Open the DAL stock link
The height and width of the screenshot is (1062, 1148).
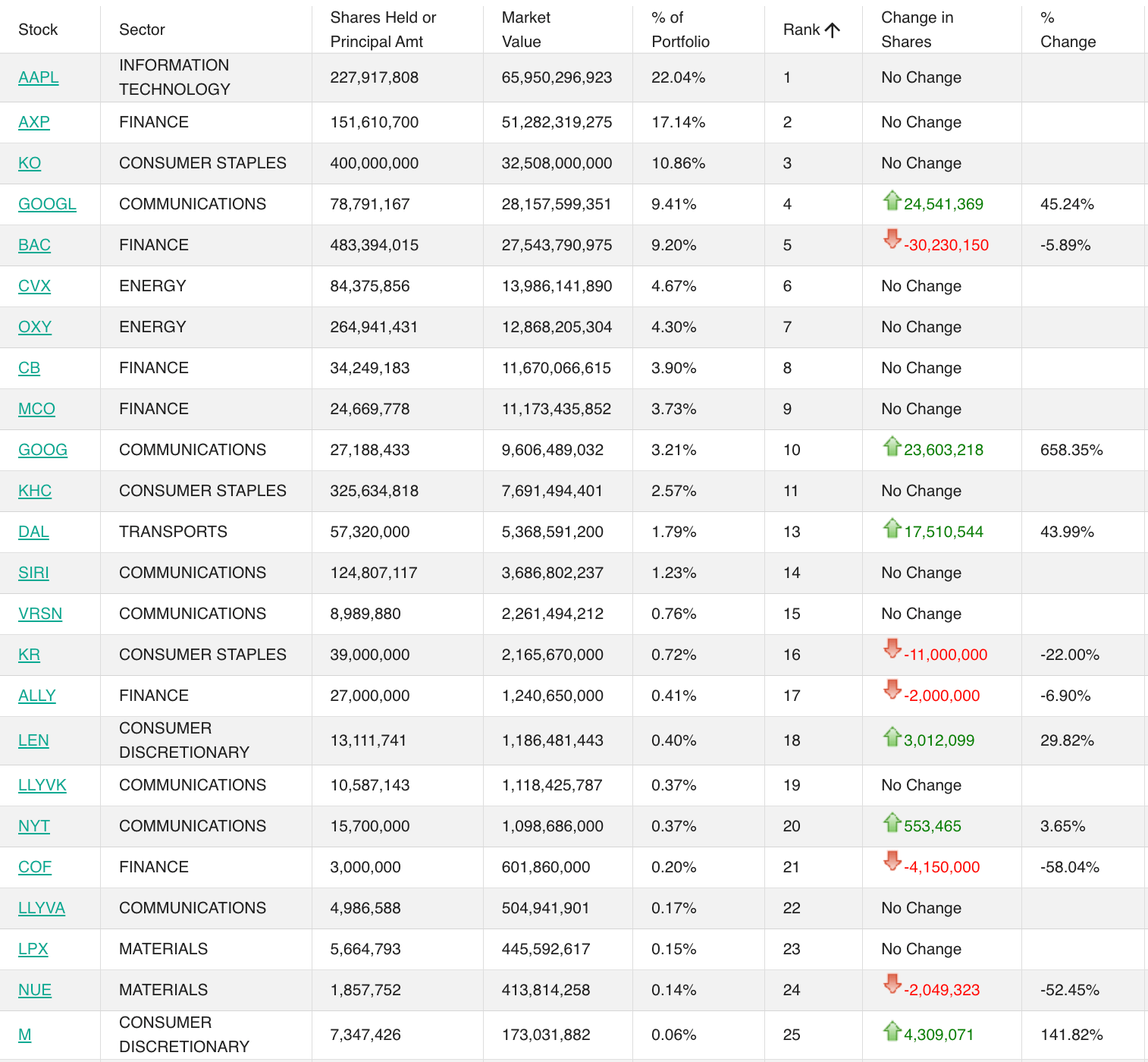point(33,532)
